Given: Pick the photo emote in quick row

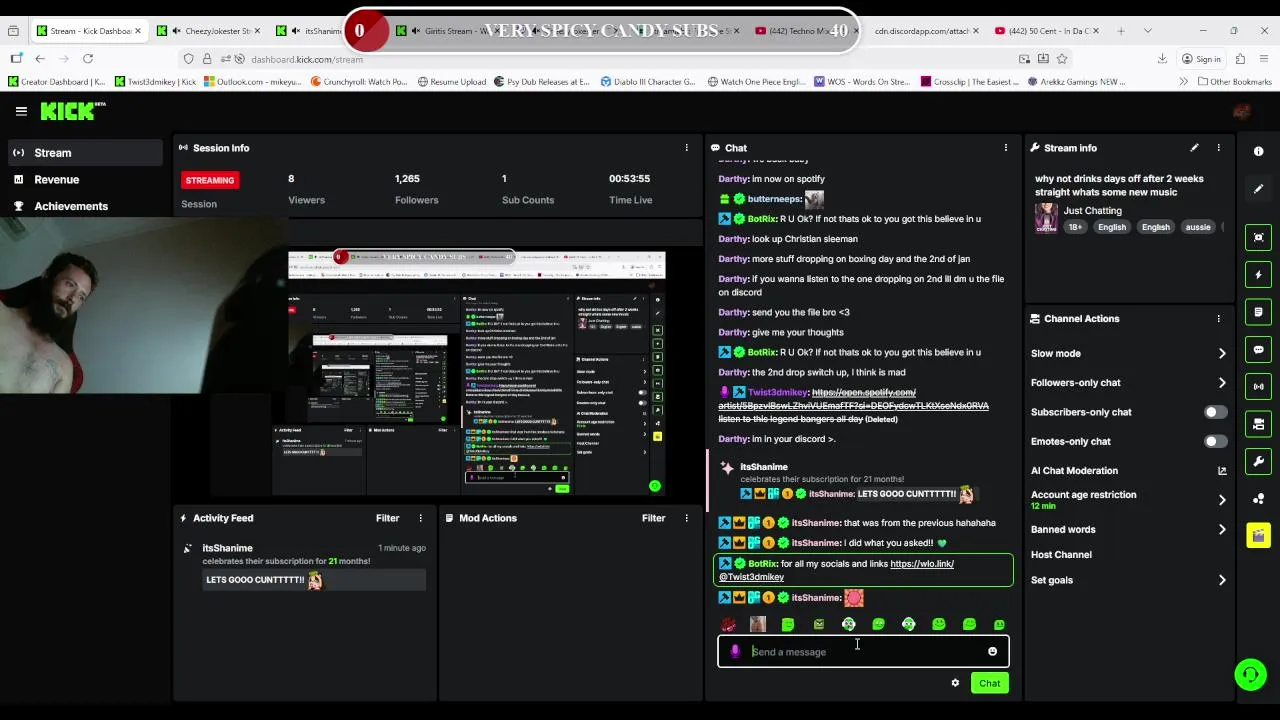Looking at the screenshot, I should click(x=758, y=625).
